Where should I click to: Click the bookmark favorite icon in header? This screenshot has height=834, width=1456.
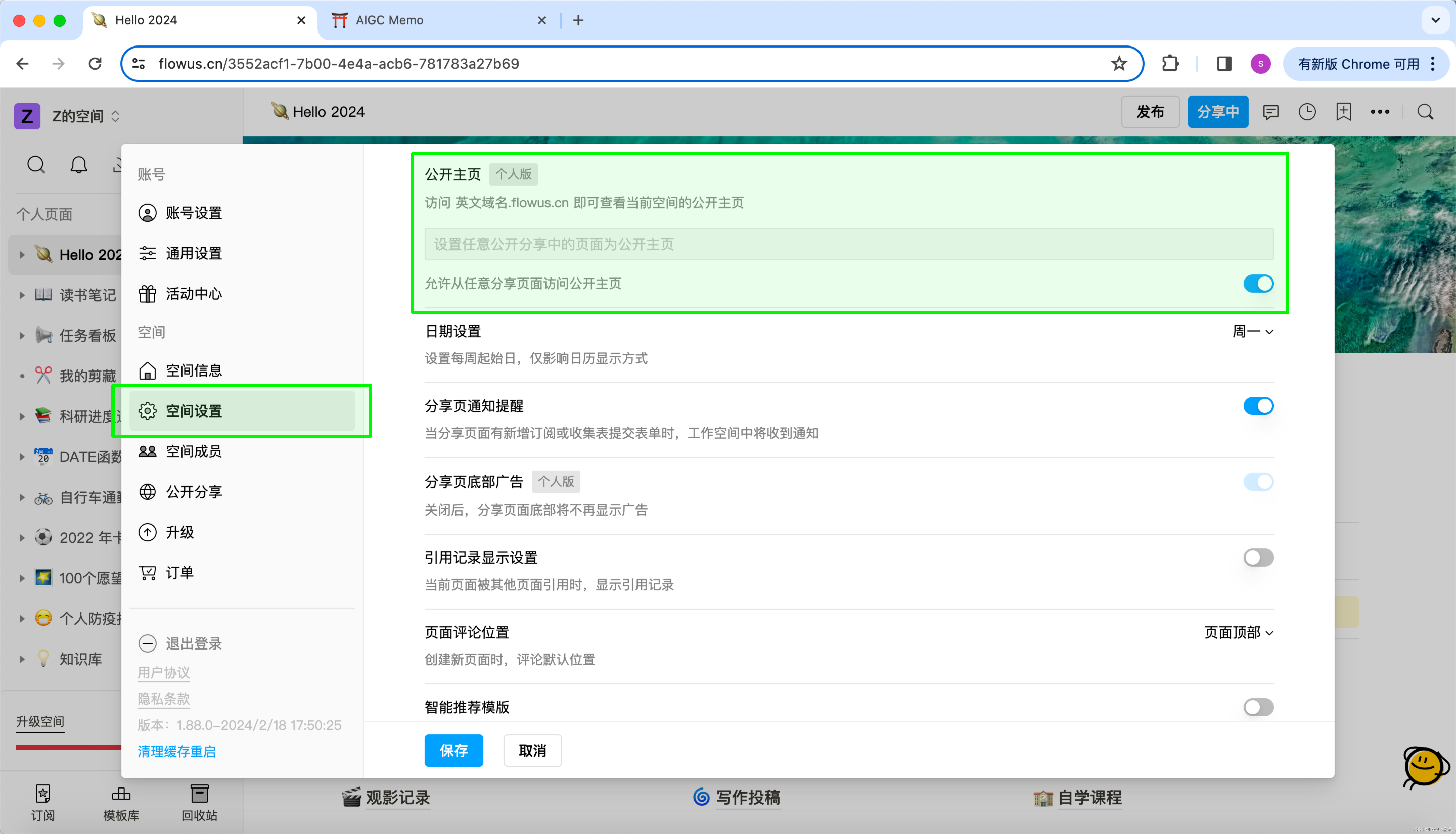(x=1343, y=112)
